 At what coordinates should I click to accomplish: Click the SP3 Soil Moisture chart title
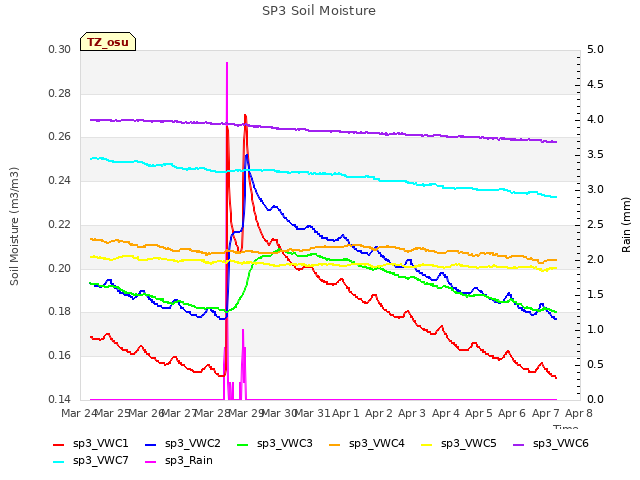pyautogui.click(x=319, y=11)
